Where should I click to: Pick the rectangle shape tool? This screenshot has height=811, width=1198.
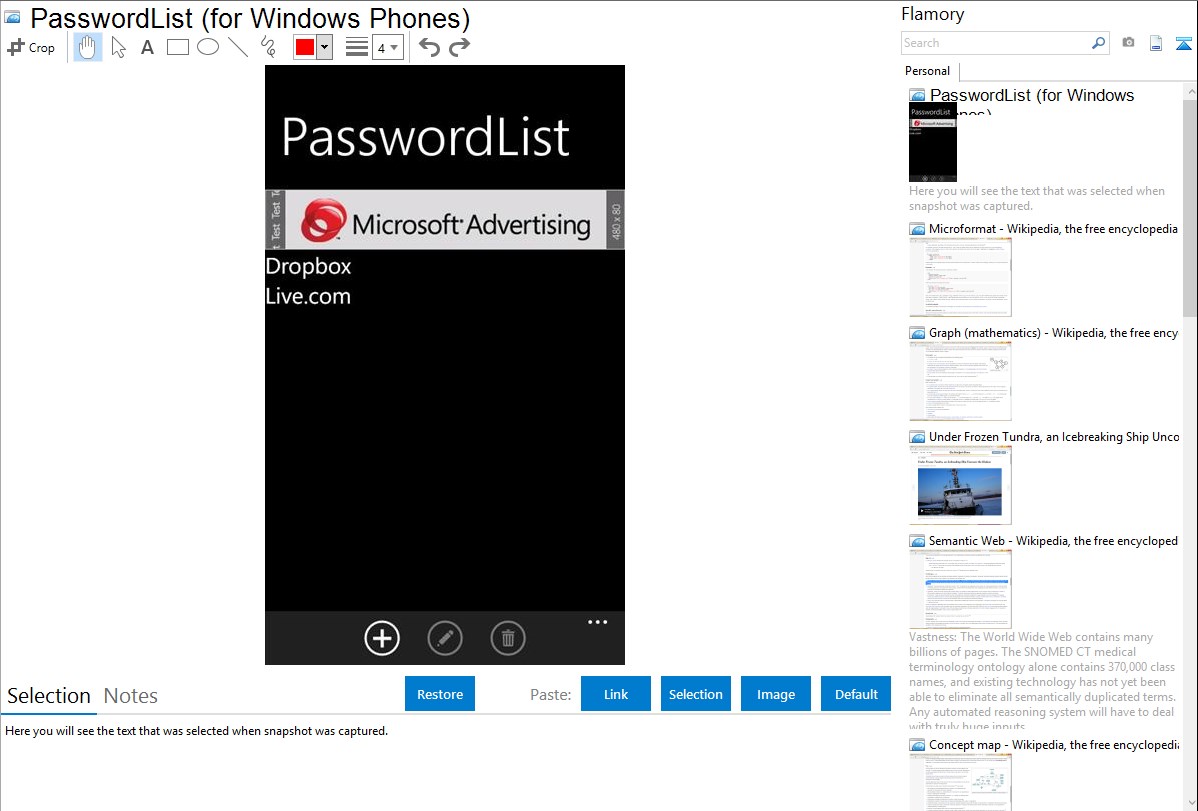(177, 47)
